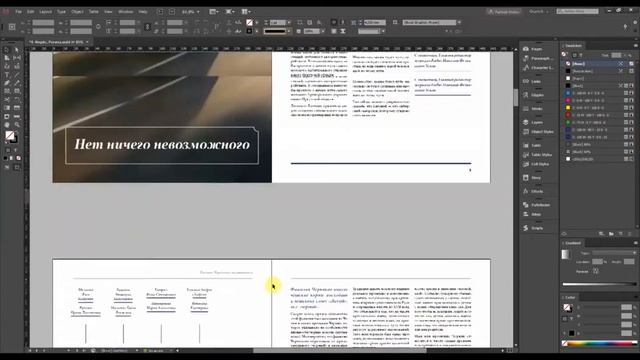
Task: Click the Publish Online button
Action: coord(504,12)
